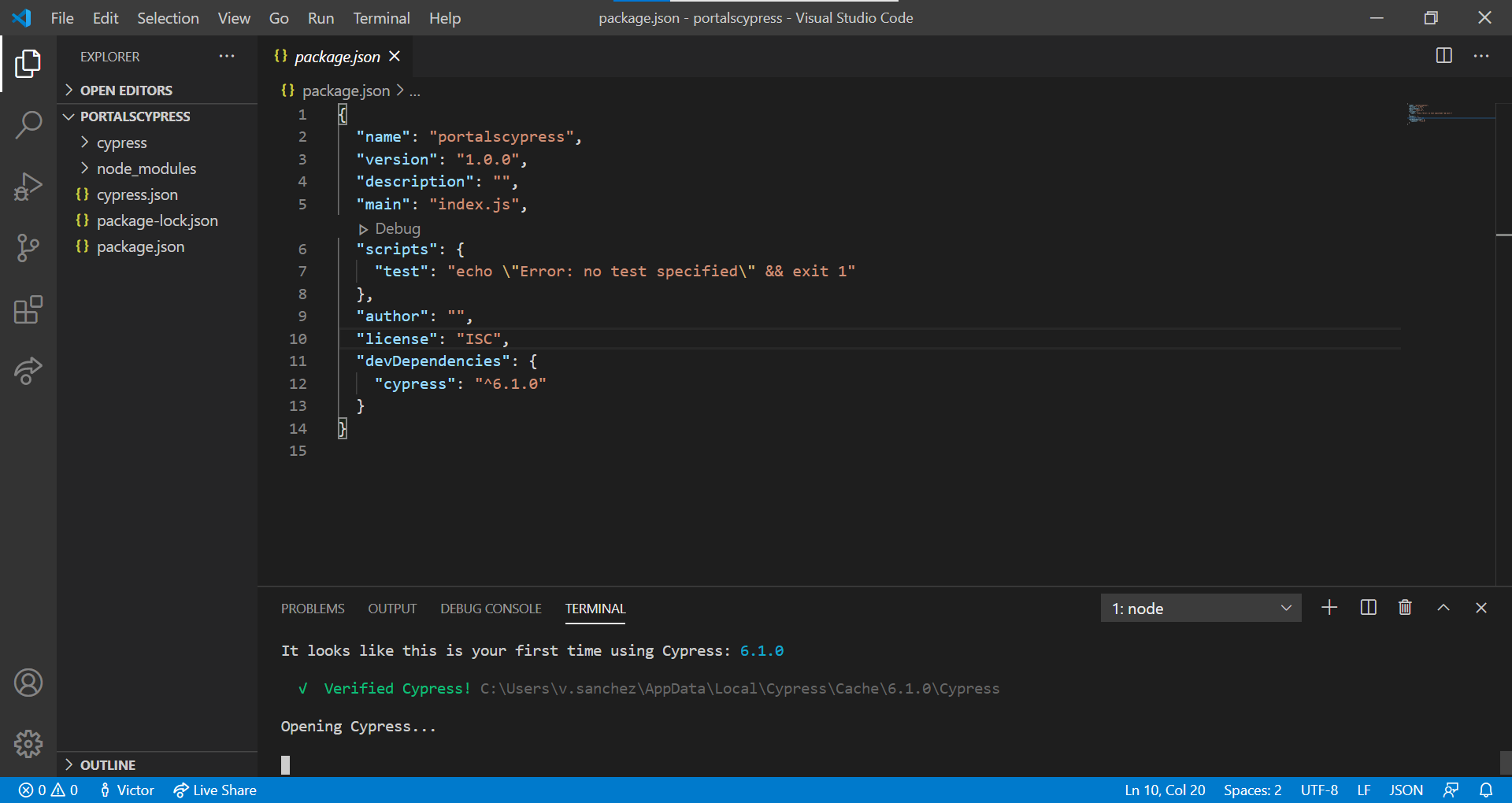Open the Help menu
1512x803 pixels.
(445, 18)
